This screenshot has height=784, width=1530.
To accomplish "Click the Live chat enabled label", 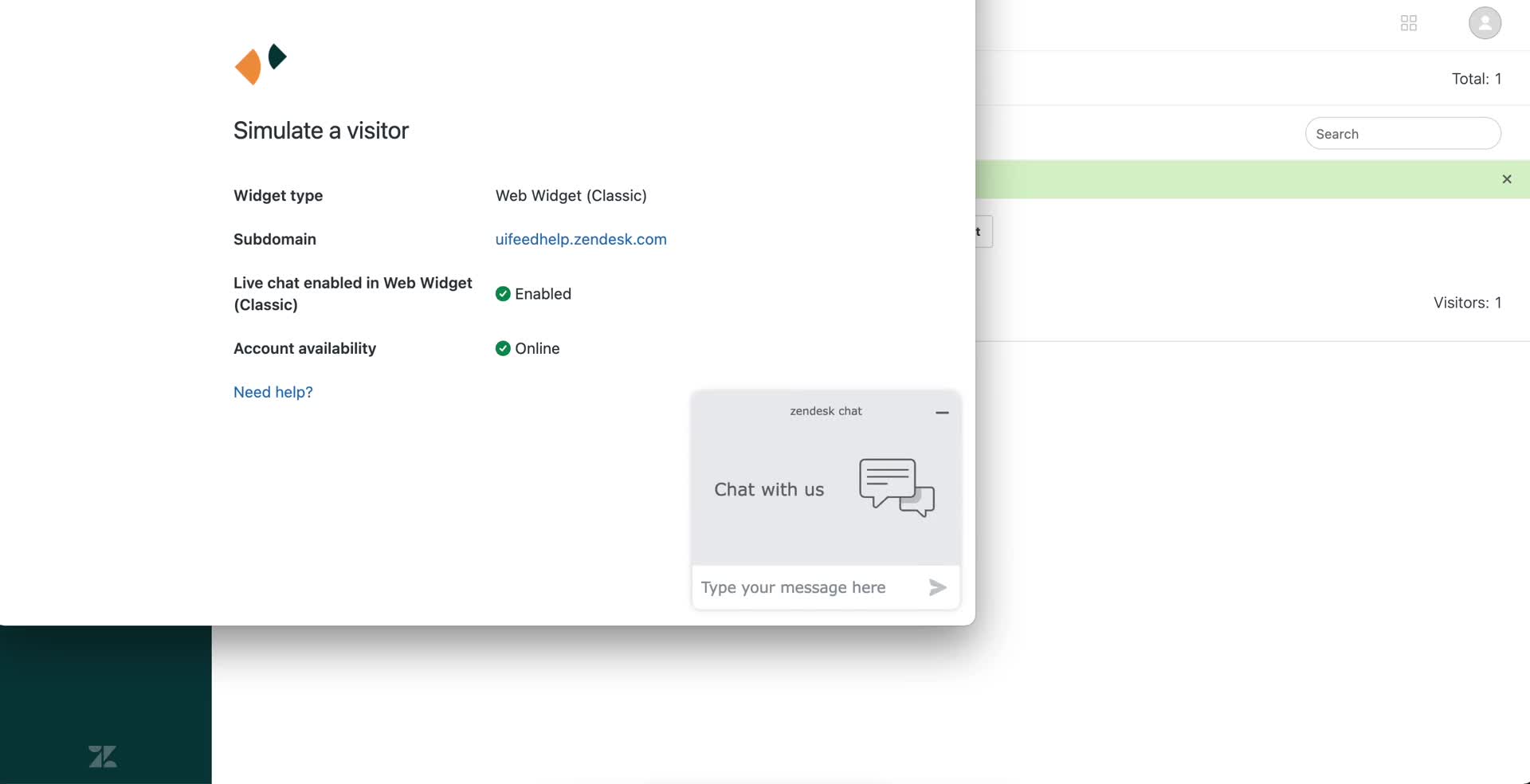I will click(353, 294).
